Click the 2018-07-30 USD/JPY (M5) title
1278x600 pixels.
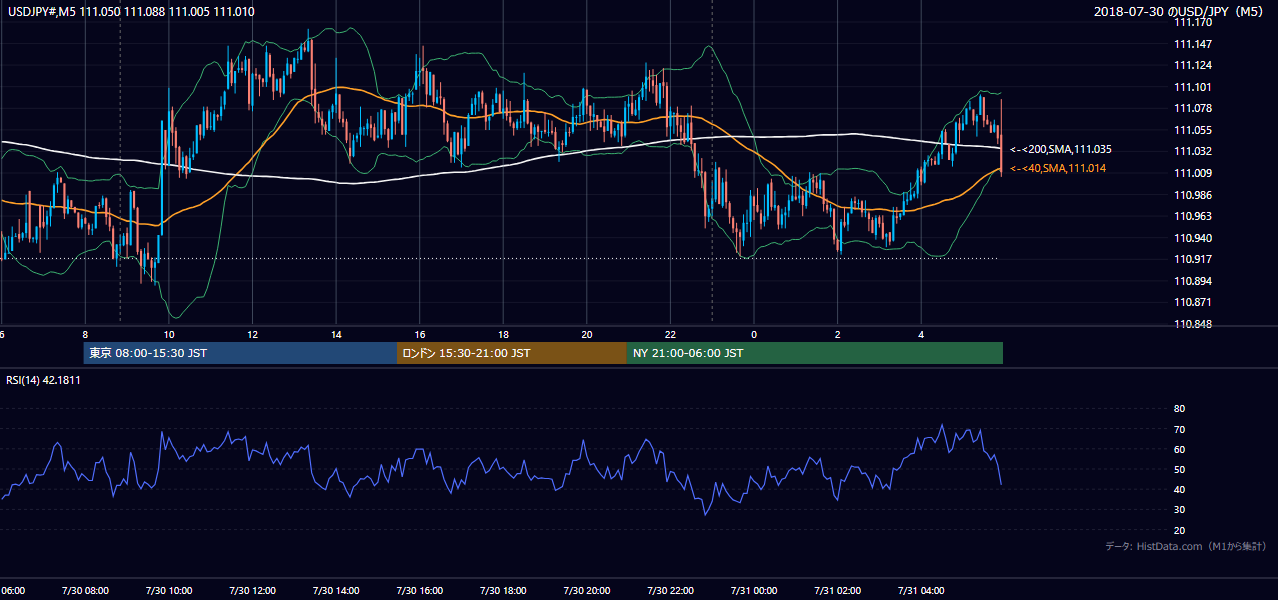1179,11
